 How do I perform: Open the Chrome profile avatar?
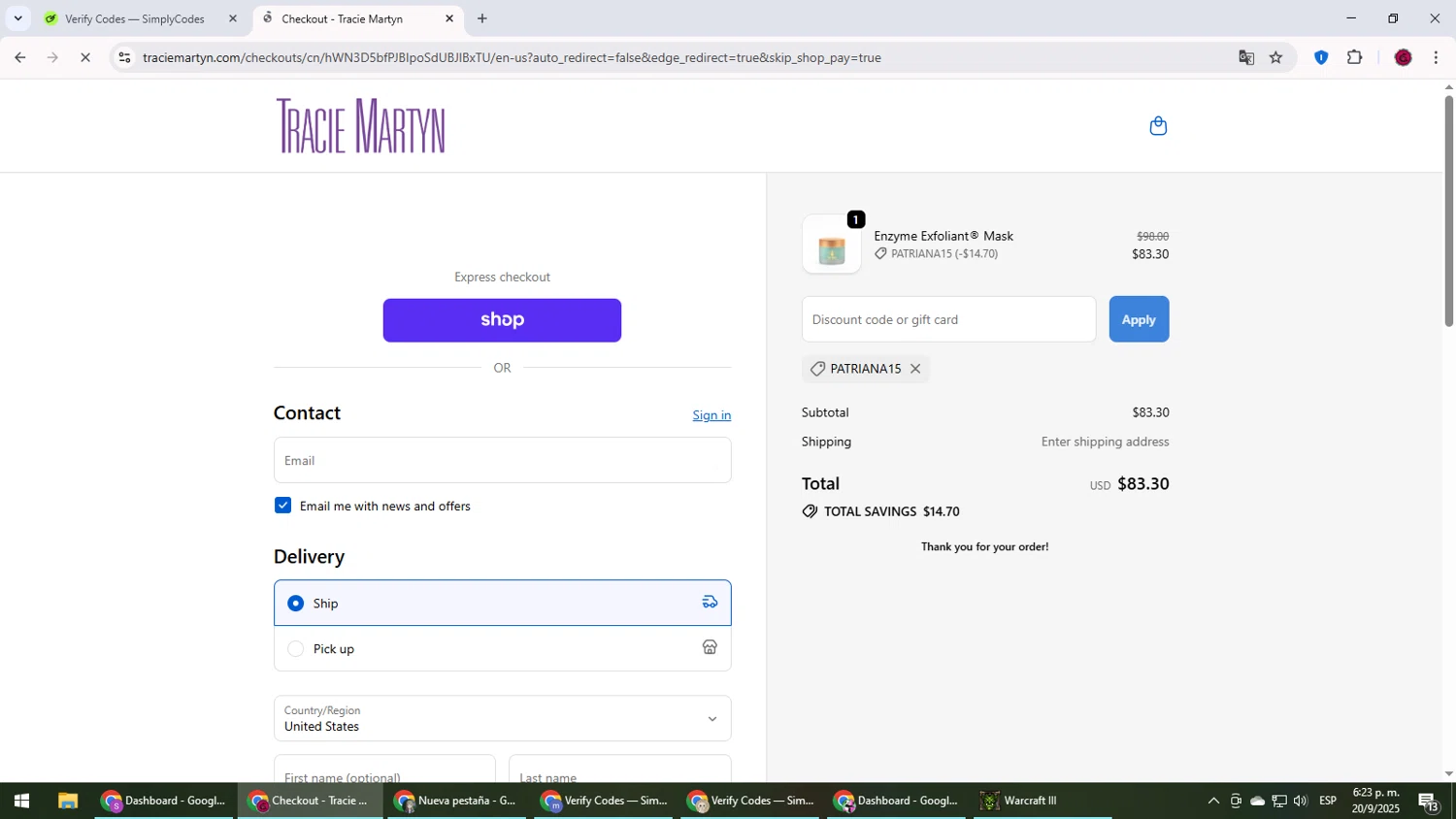pyautogui.click(x=1403, y=57)
